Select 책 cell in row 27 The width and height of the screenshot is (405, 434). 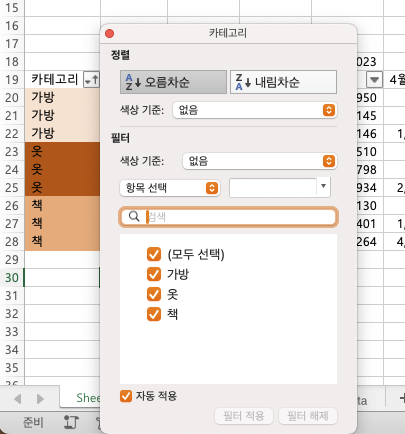pyautogui.click(x=62, y=224)
